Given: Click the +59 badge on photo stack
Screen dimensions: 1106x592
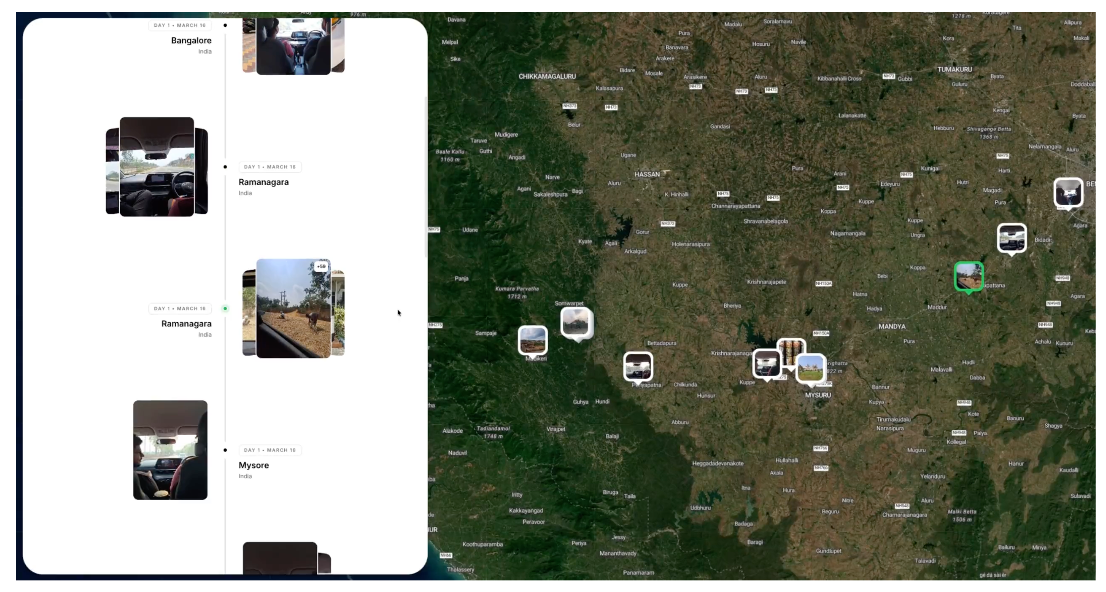Looking at the screenshot, I should tap(321, 267).
